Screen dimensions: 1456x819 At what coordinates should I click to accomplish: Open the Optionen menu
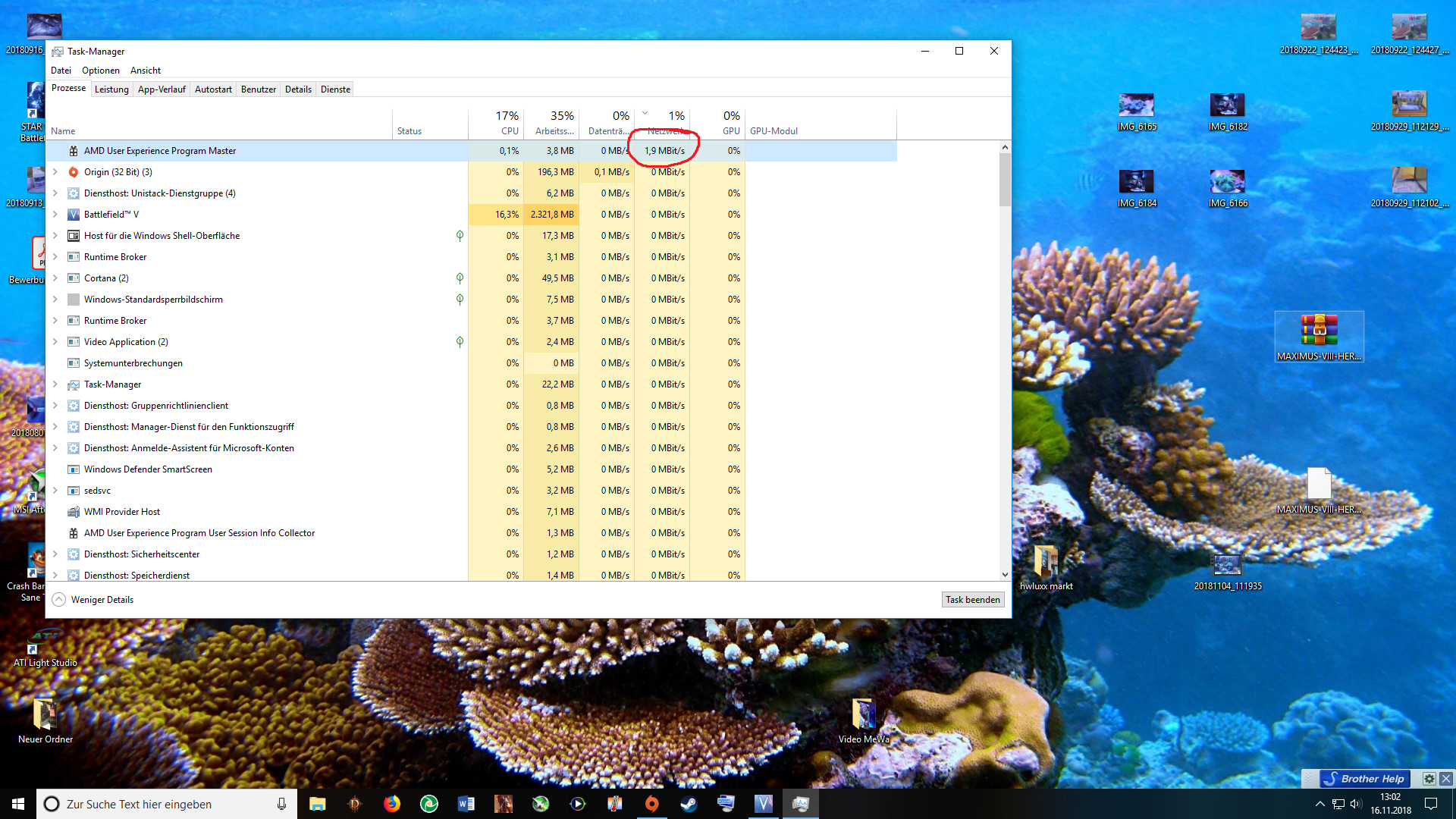pos(101,71)
